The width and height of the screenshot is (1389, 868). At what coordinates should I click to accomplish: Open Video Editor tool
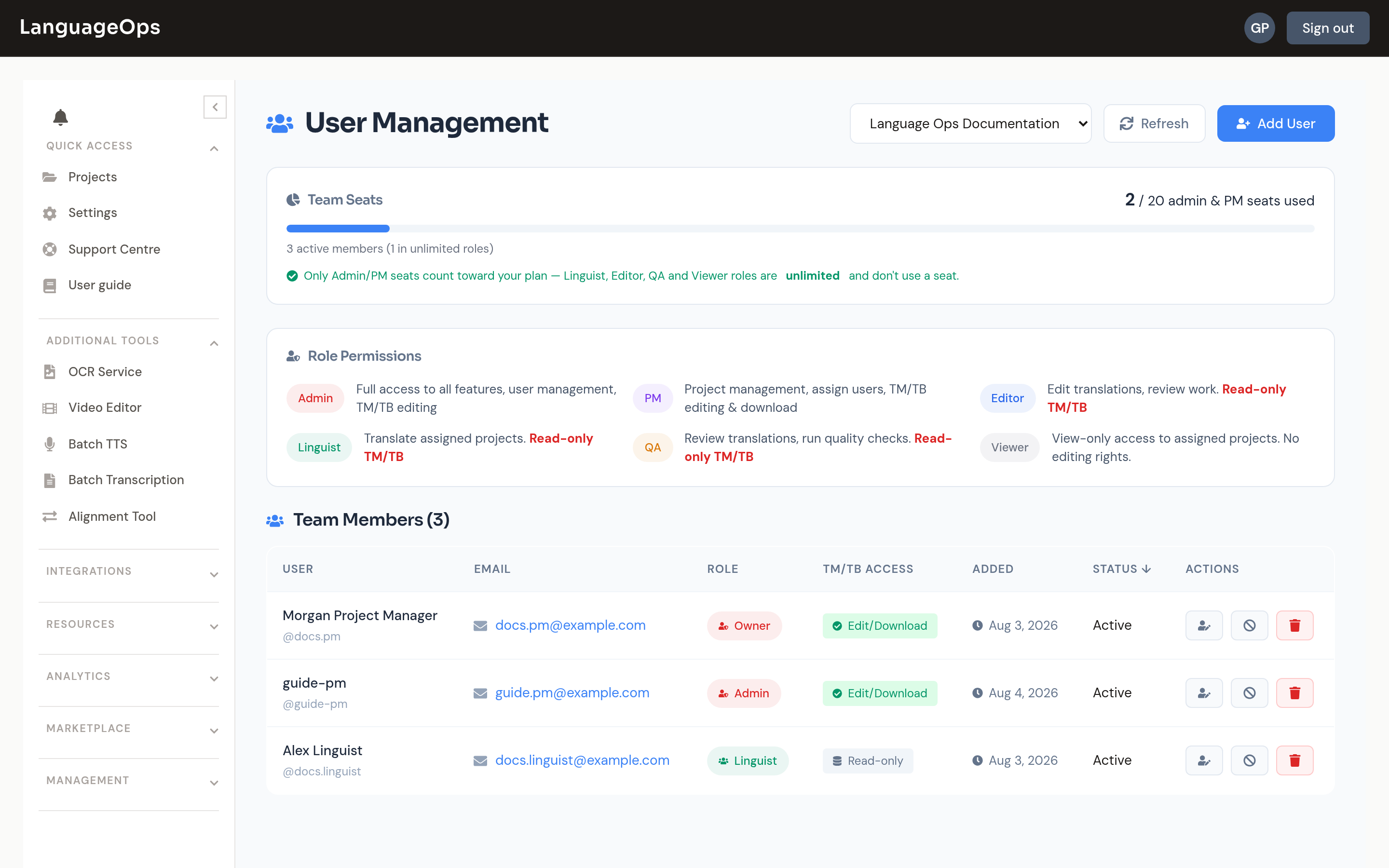105,407
